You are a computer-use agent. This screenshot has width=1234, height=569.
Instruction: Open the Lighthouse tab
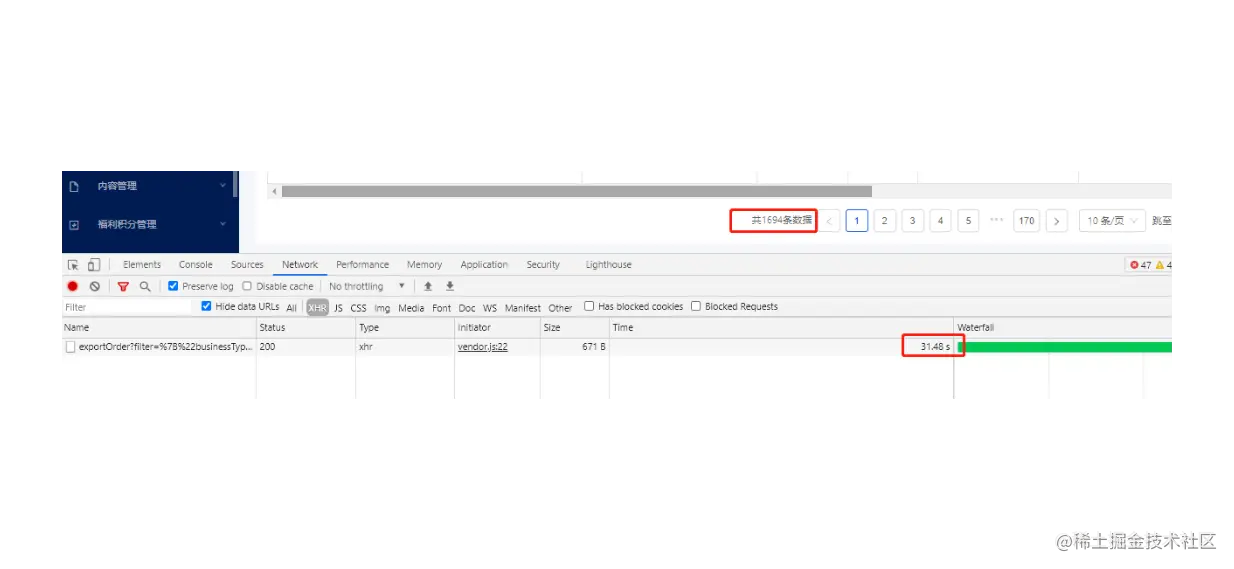(608, 265)
